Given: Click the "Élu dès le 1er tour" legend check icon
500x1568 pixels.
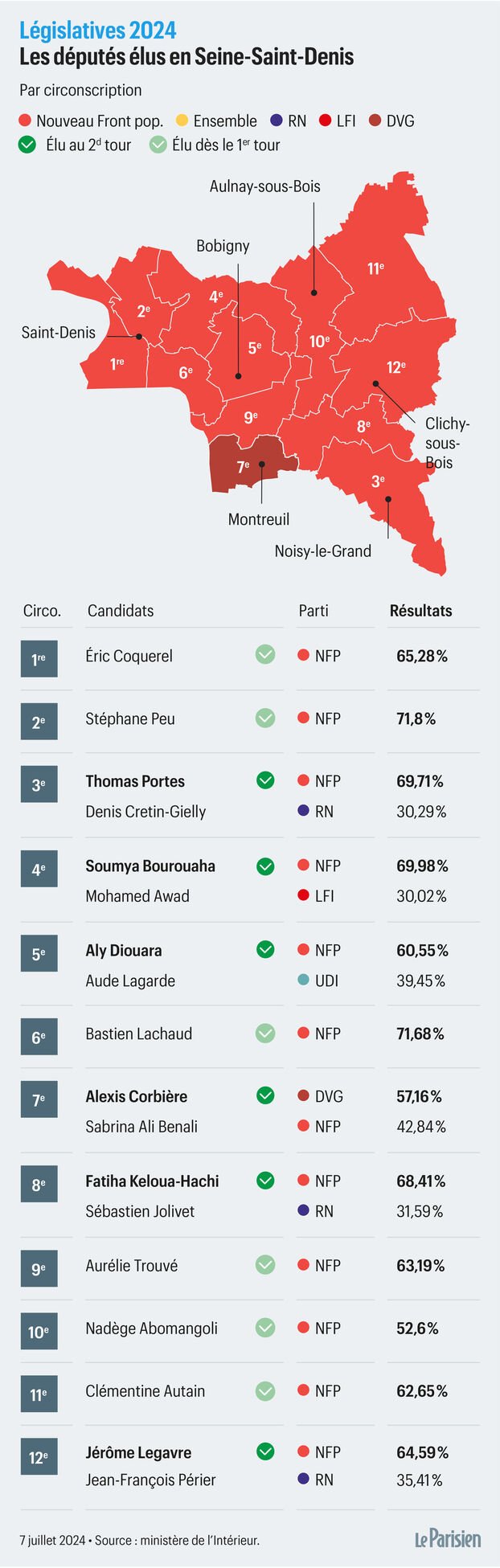Looking at the screenshot, I should pyautogui.click(x=158, y=145).
